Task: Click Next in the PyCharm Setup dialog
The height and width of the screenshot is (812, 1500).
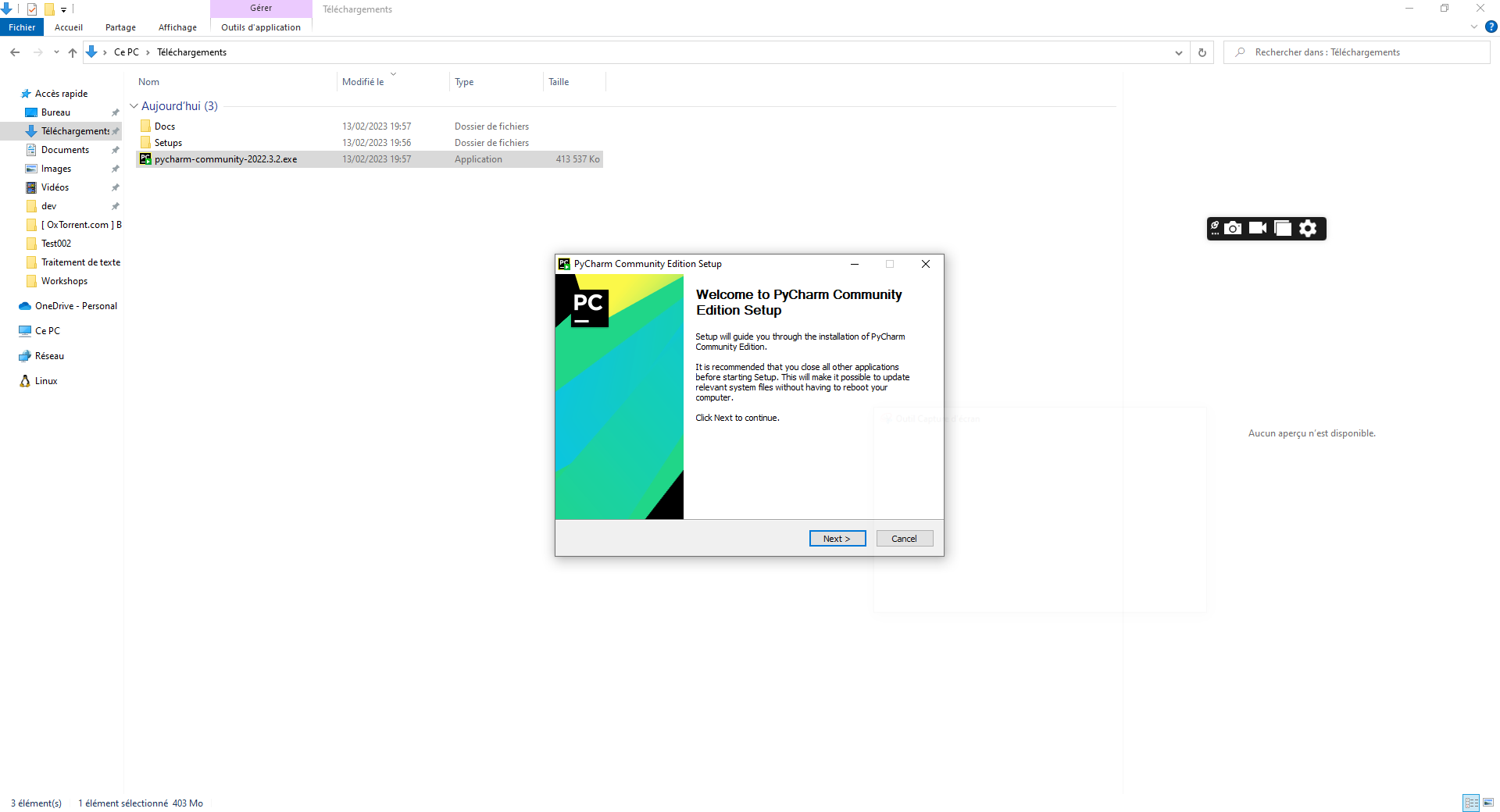Action: point(837,539)
